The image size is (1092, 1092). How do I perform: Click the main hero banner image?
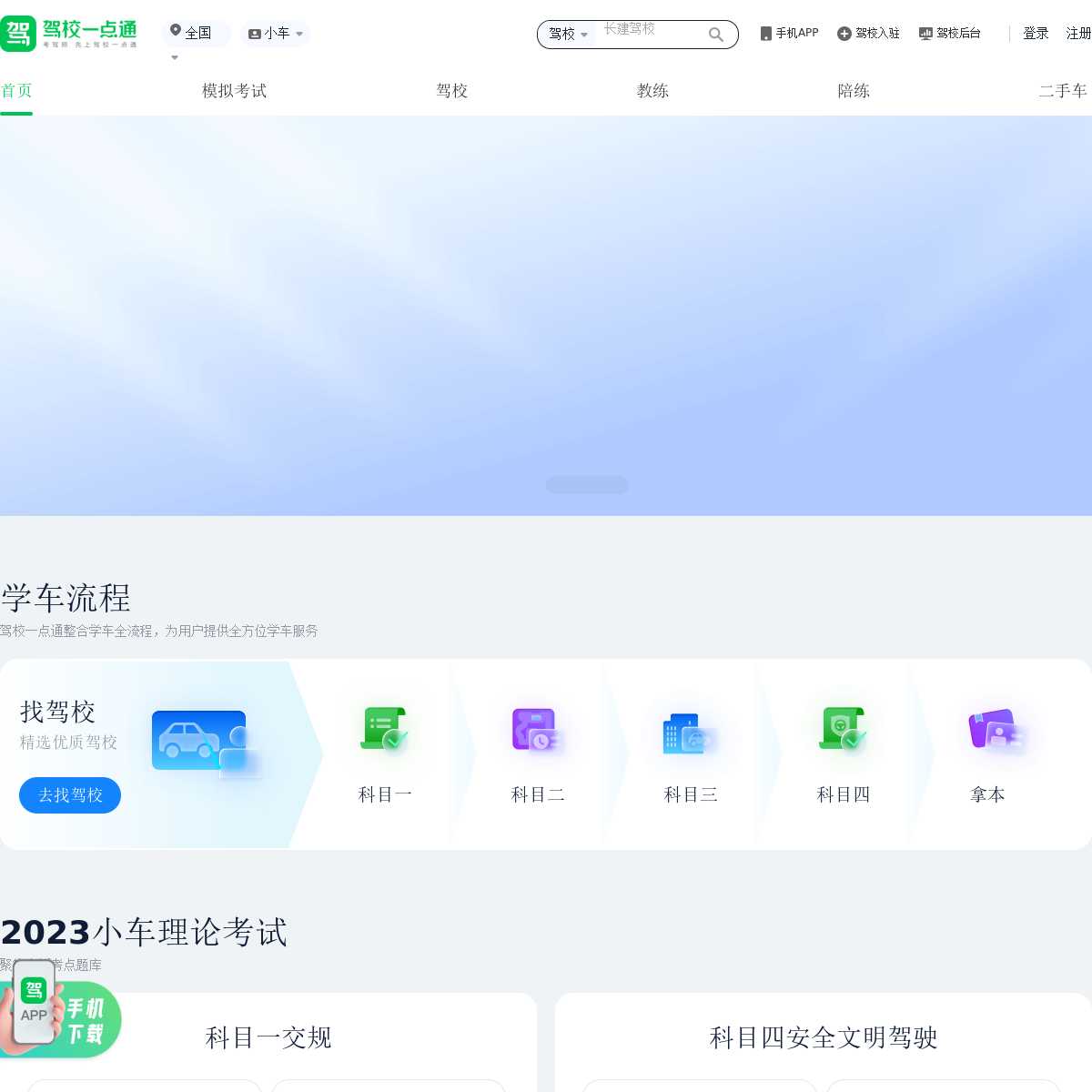tap(546, 316)
